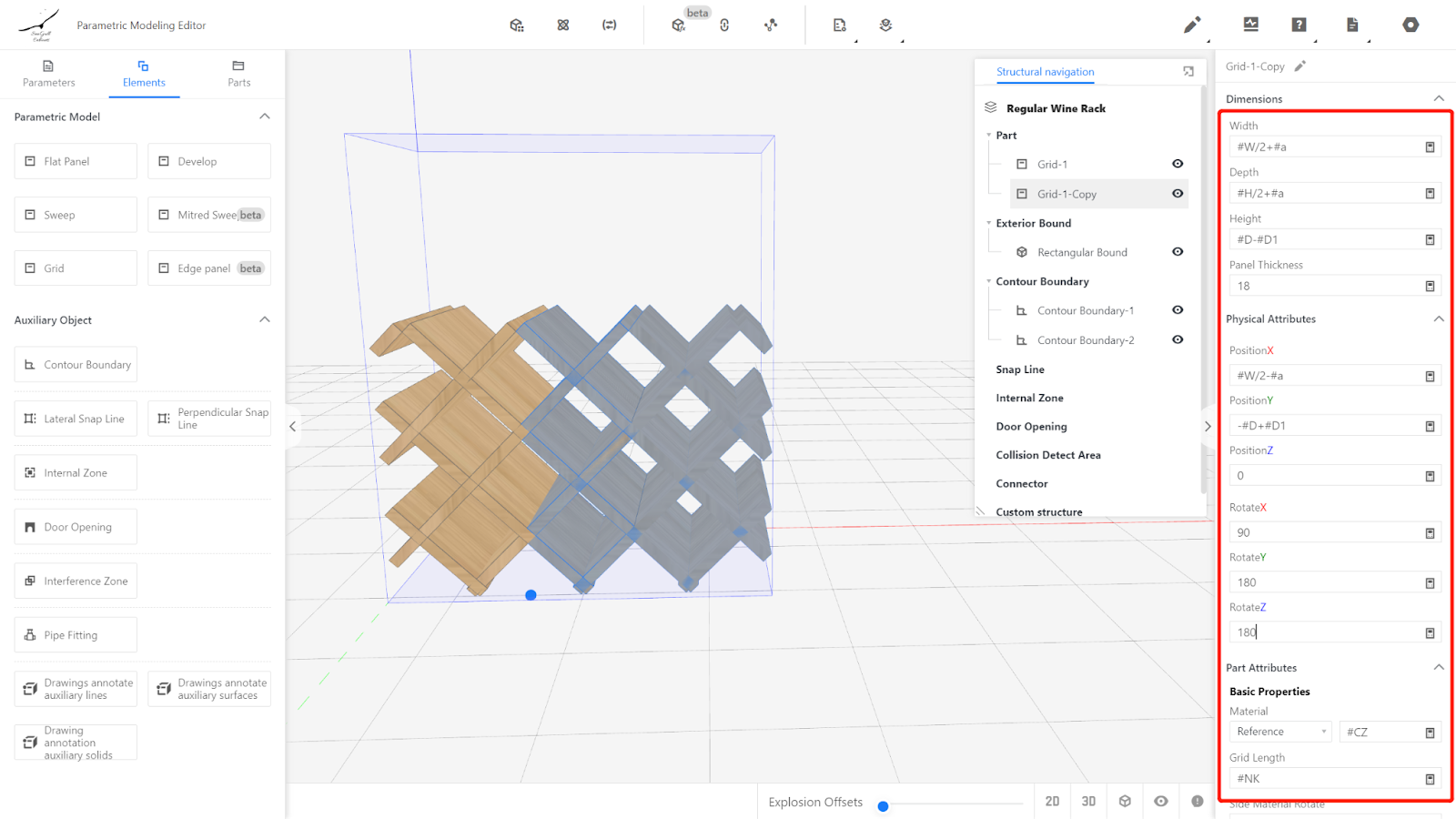Screen dimensions: 1456x819
Task: Hide Contour Boundary-2 in viewport
Action: click(x=1178, y=339)
